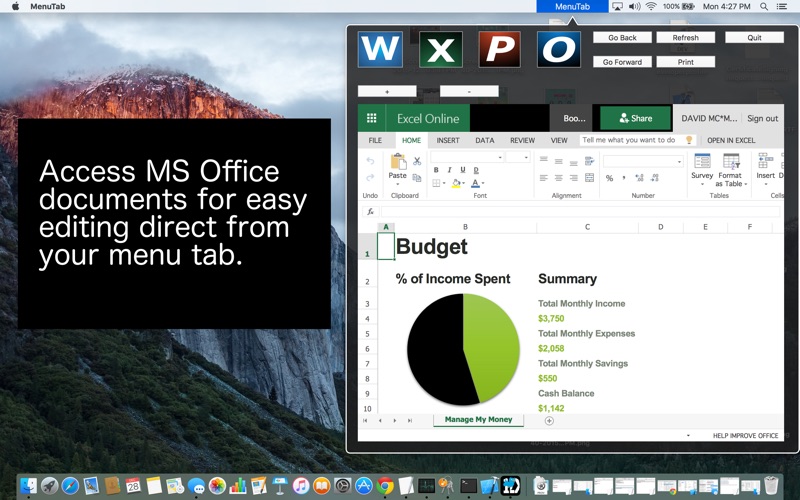Click the Redo arrow icon
Image resolution: width=800 pixels, height=500 pixels.
coord(370,178)
